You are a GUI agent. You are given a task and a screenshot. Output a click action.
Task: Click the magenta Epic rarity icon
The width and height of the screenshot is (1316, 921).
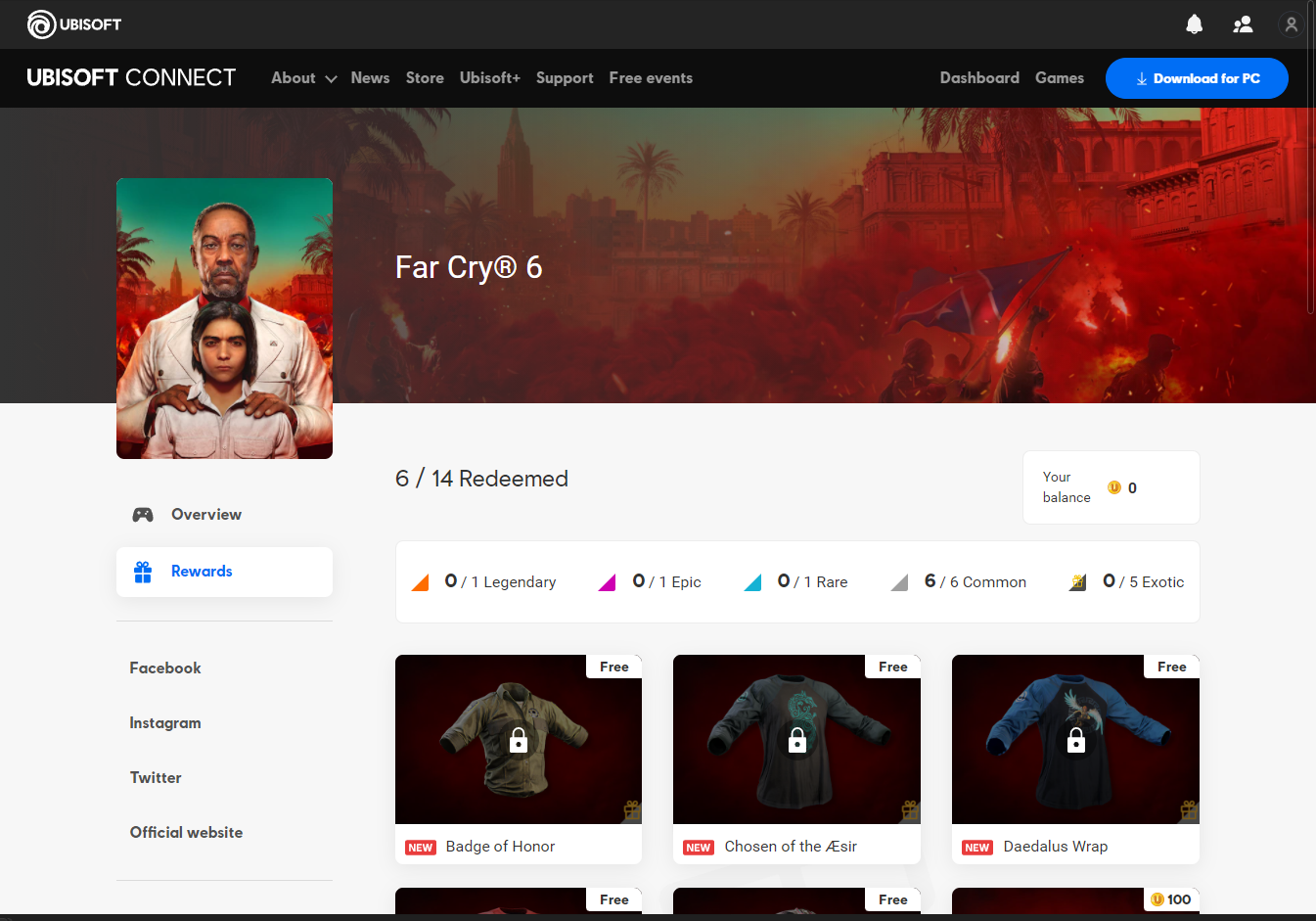[x=607, y=582]
